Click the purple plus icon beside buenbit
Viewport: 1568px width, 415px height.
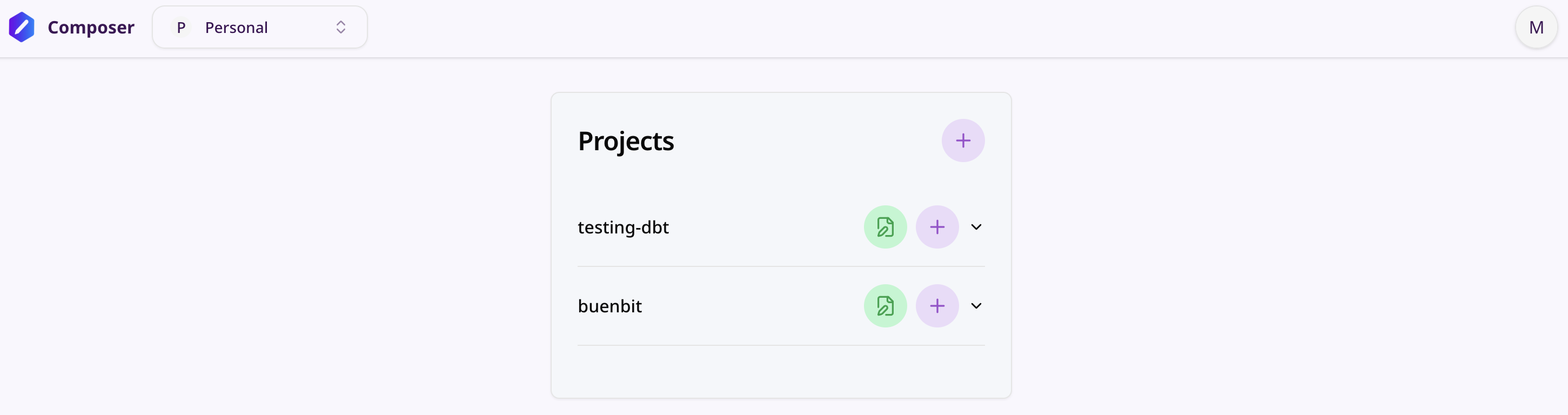(x=936, y=305)
